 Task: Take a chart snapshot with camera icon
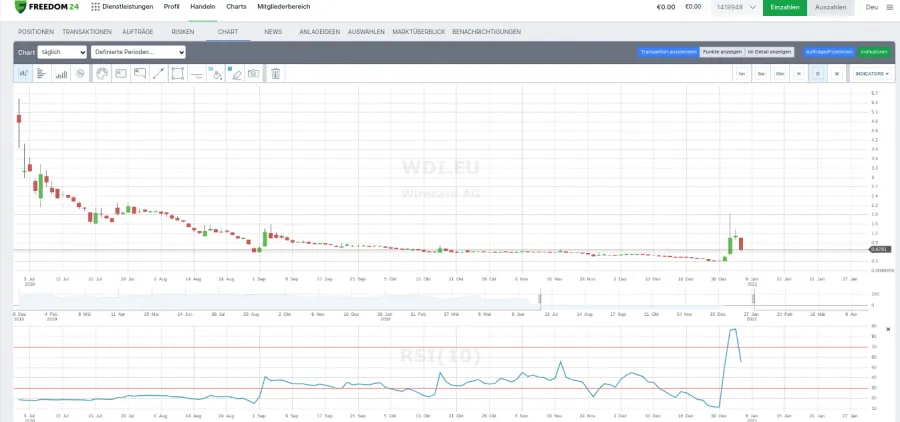(254, 73)
